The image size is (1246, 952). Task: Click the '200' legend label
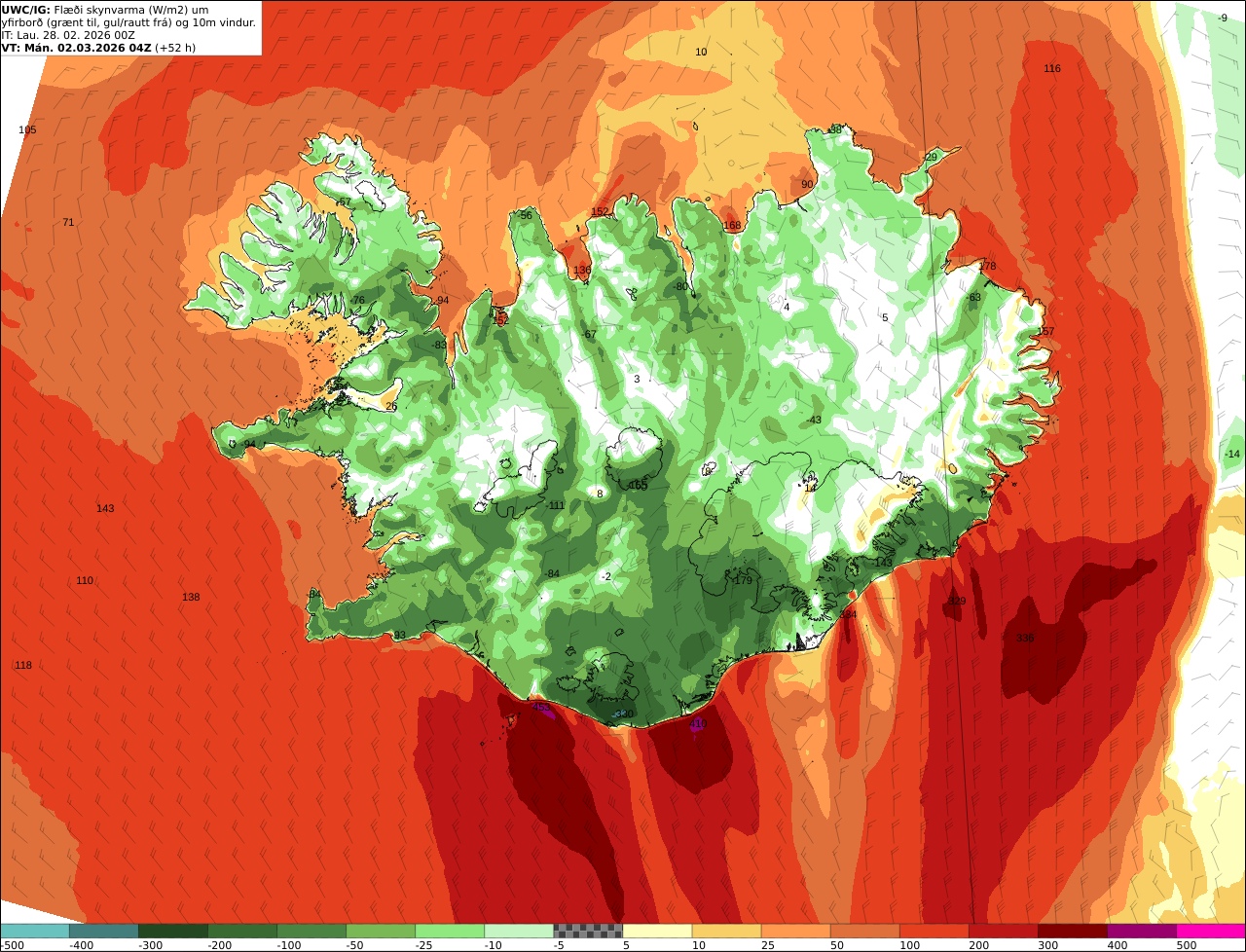[978, 945]
